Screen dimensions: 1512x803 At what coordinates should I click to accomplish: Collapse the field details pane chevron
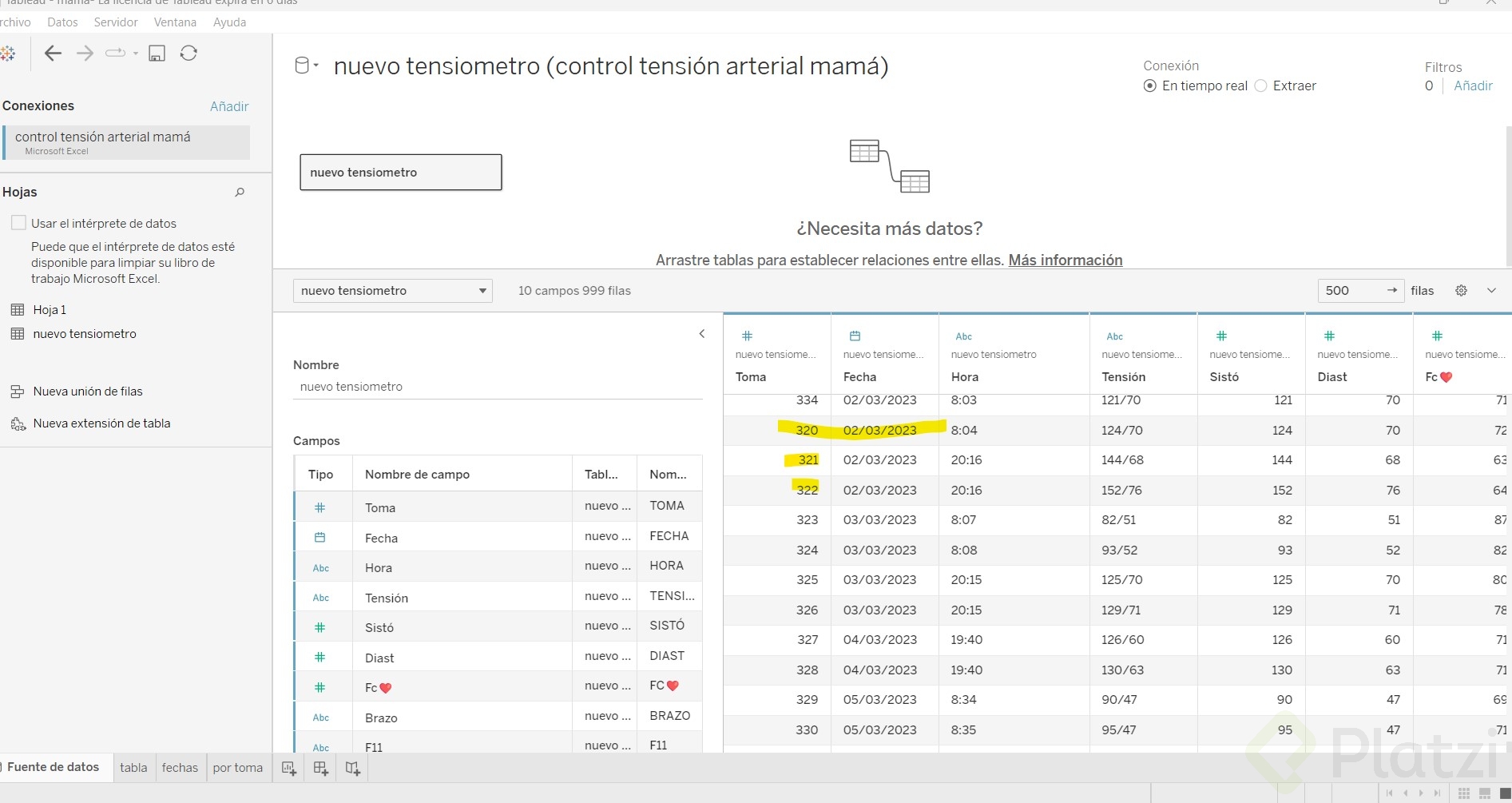coord(702,334)
